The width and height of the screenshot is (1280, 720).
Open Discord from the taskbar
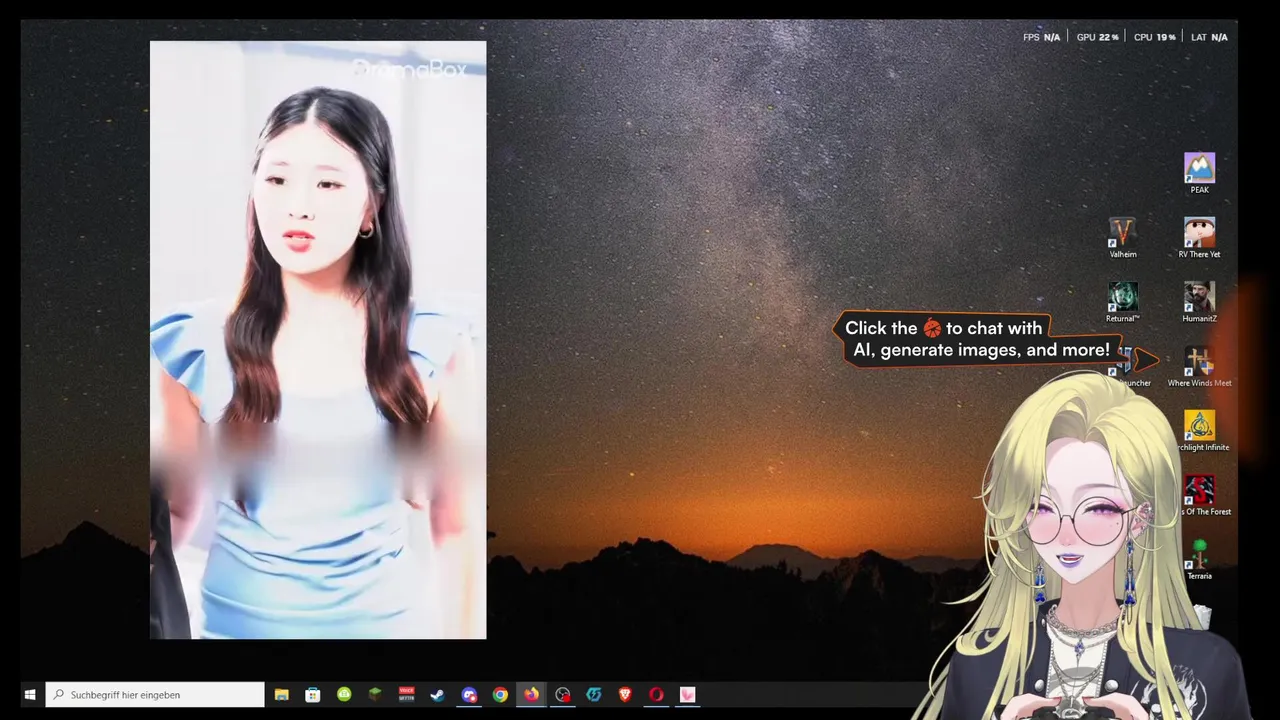[469, 694]
